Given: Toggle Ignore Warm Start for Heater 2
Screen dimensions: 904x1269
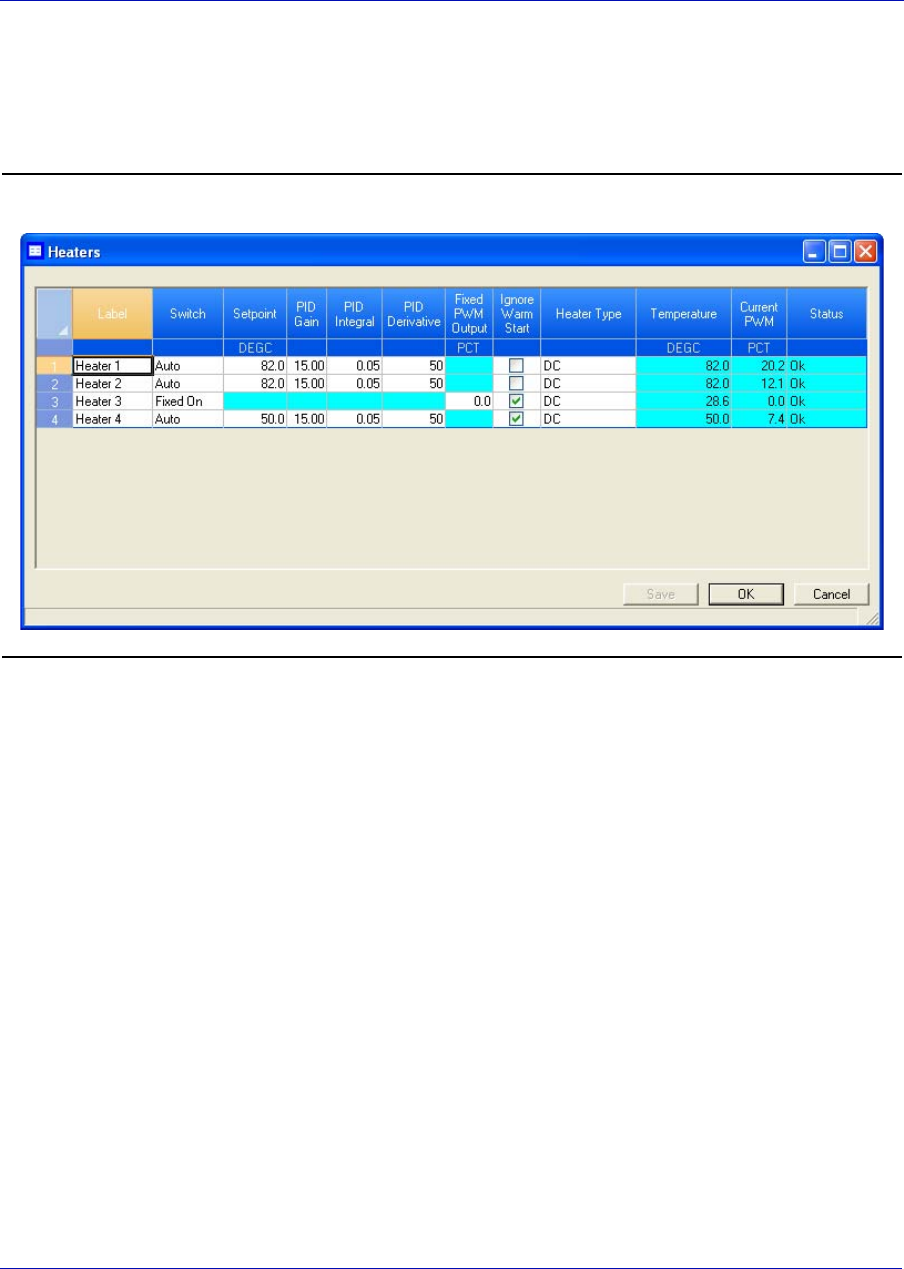Looking at the screenshot, I should (517, 383).
